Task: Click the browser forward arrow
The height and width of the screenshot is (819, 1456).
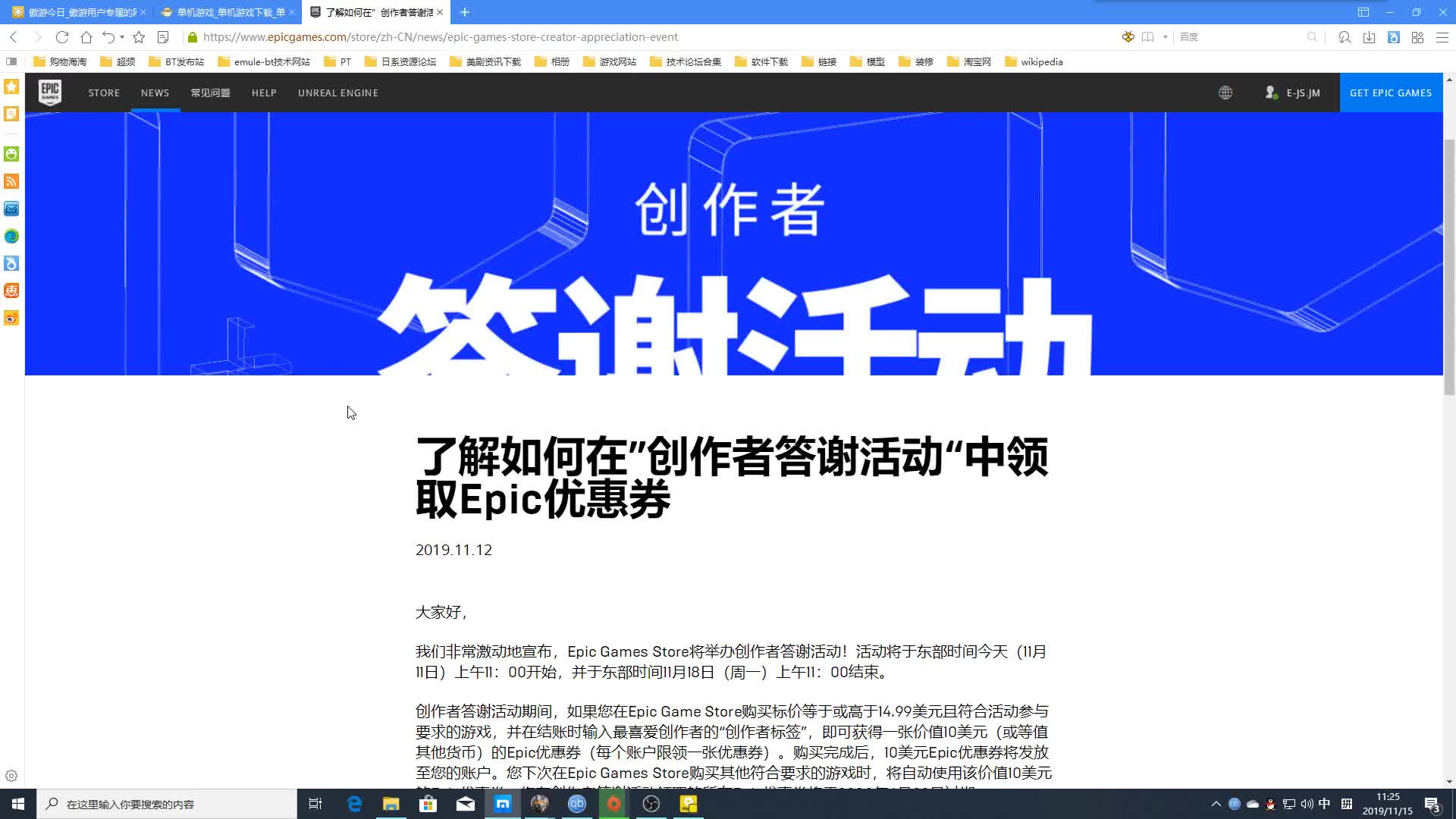Action: click(x=37, y=36)
